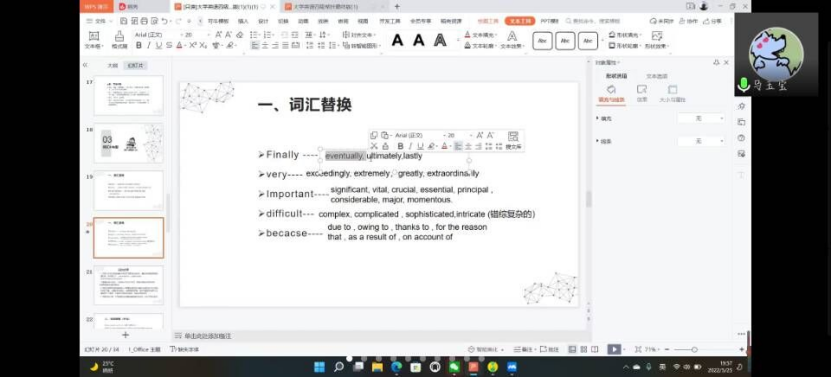Open the line type dropdown in properties panel
The width and height of the screenshot is (831, 378).
coord(701,142)
